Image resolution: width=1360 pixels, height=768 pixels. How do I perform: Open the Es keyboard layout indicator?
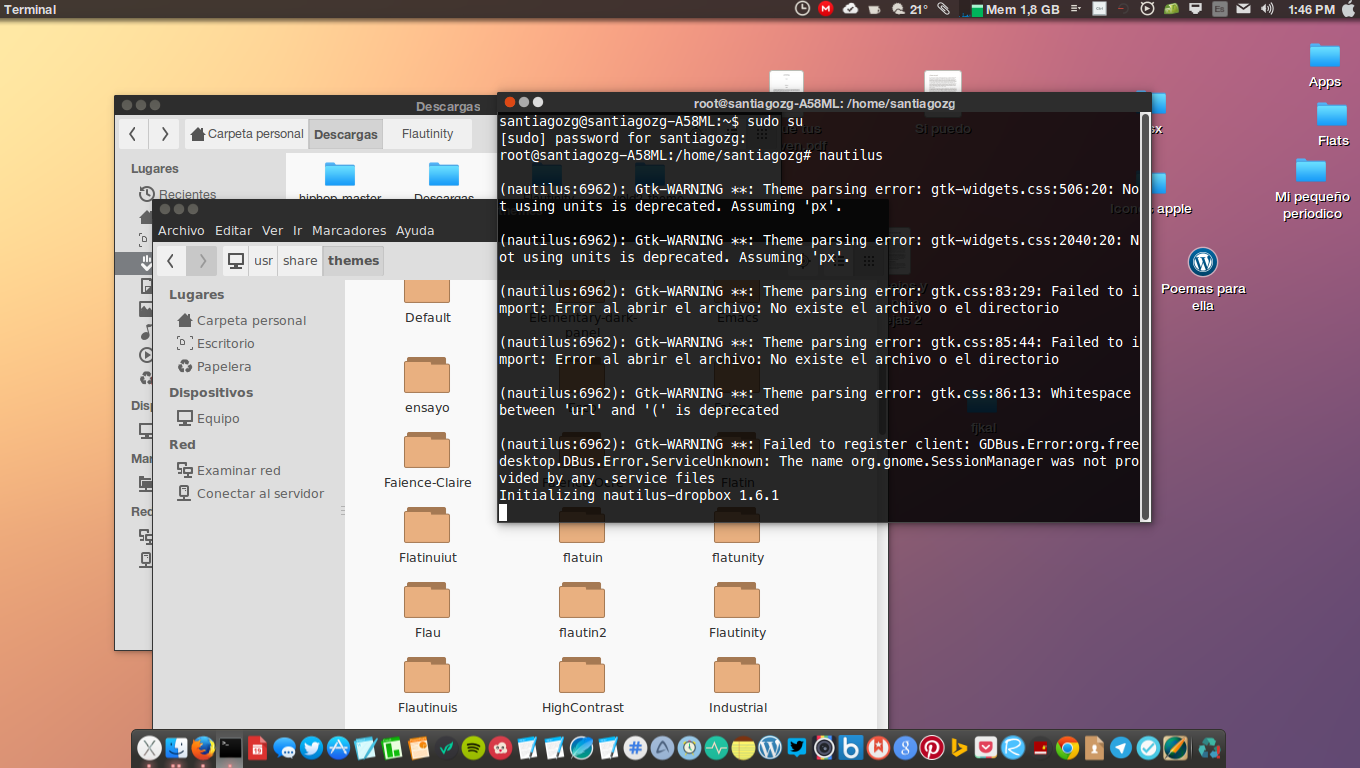tap(1220, 9)
